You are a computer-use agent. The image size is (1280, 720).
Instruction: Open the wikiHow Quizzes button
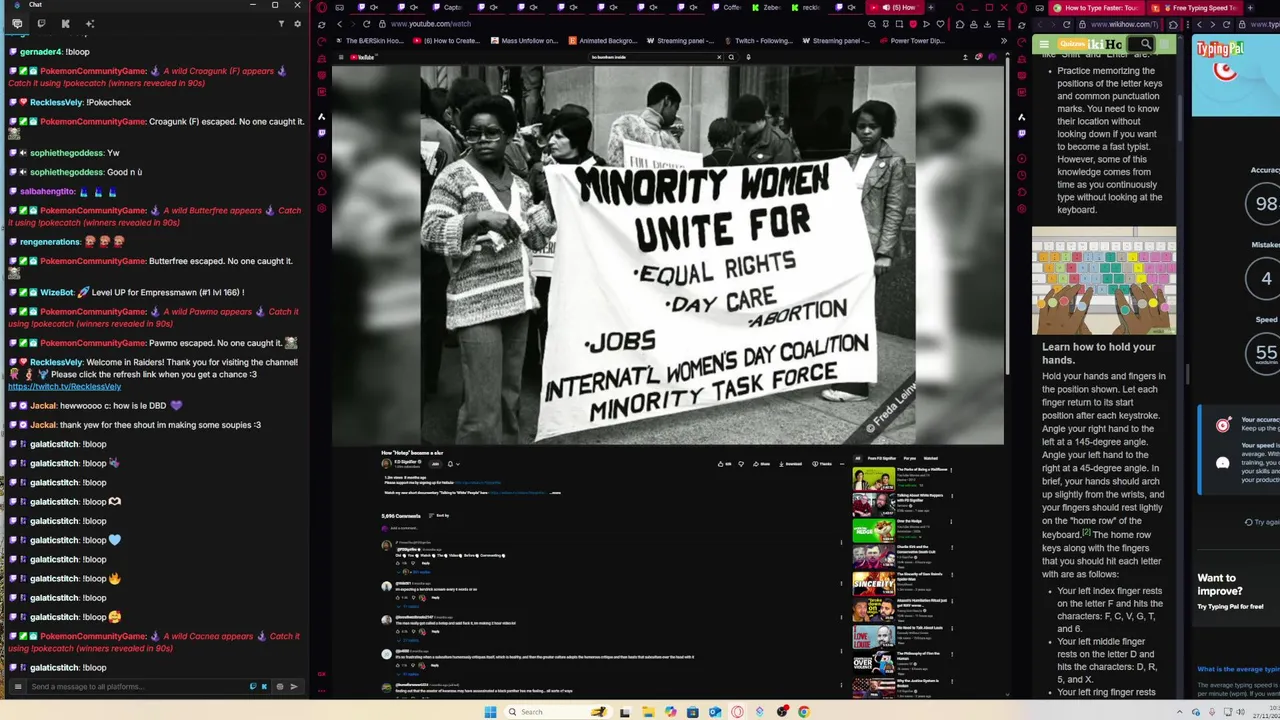(x=1072, y=44)
